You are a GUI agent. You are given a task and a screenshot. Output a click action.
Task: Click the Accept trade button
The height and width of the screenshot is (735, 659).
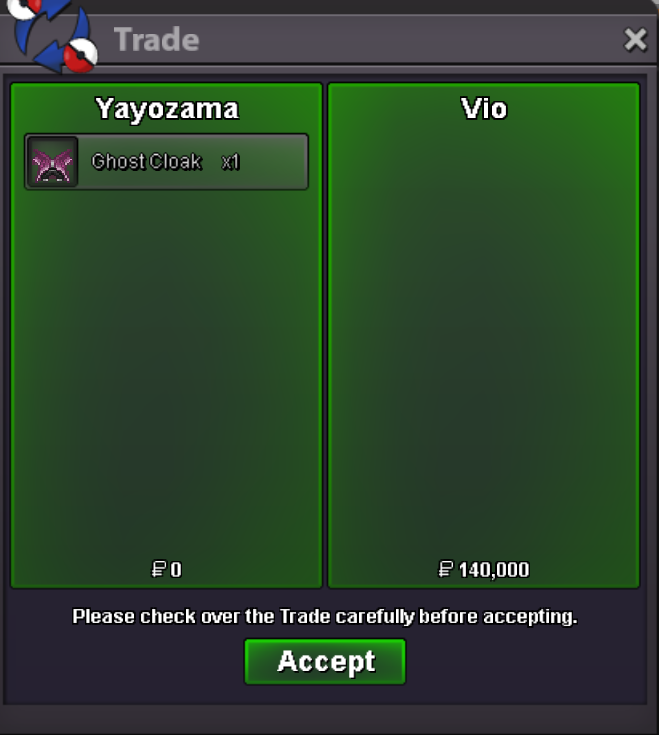325,661
